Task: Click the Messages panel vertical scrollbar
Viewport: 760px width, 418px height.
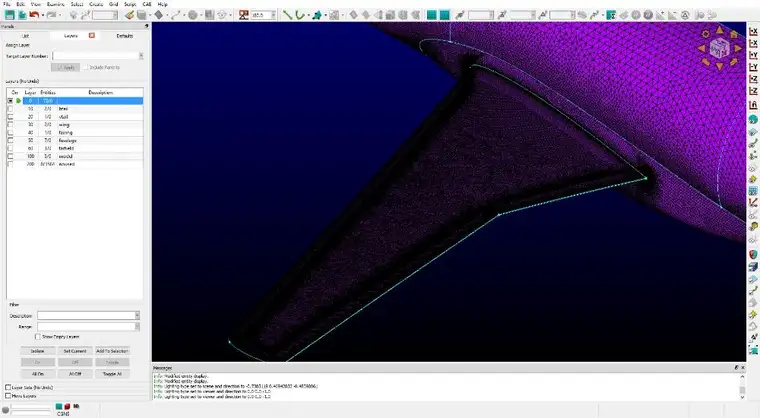Action: point(742,386)
